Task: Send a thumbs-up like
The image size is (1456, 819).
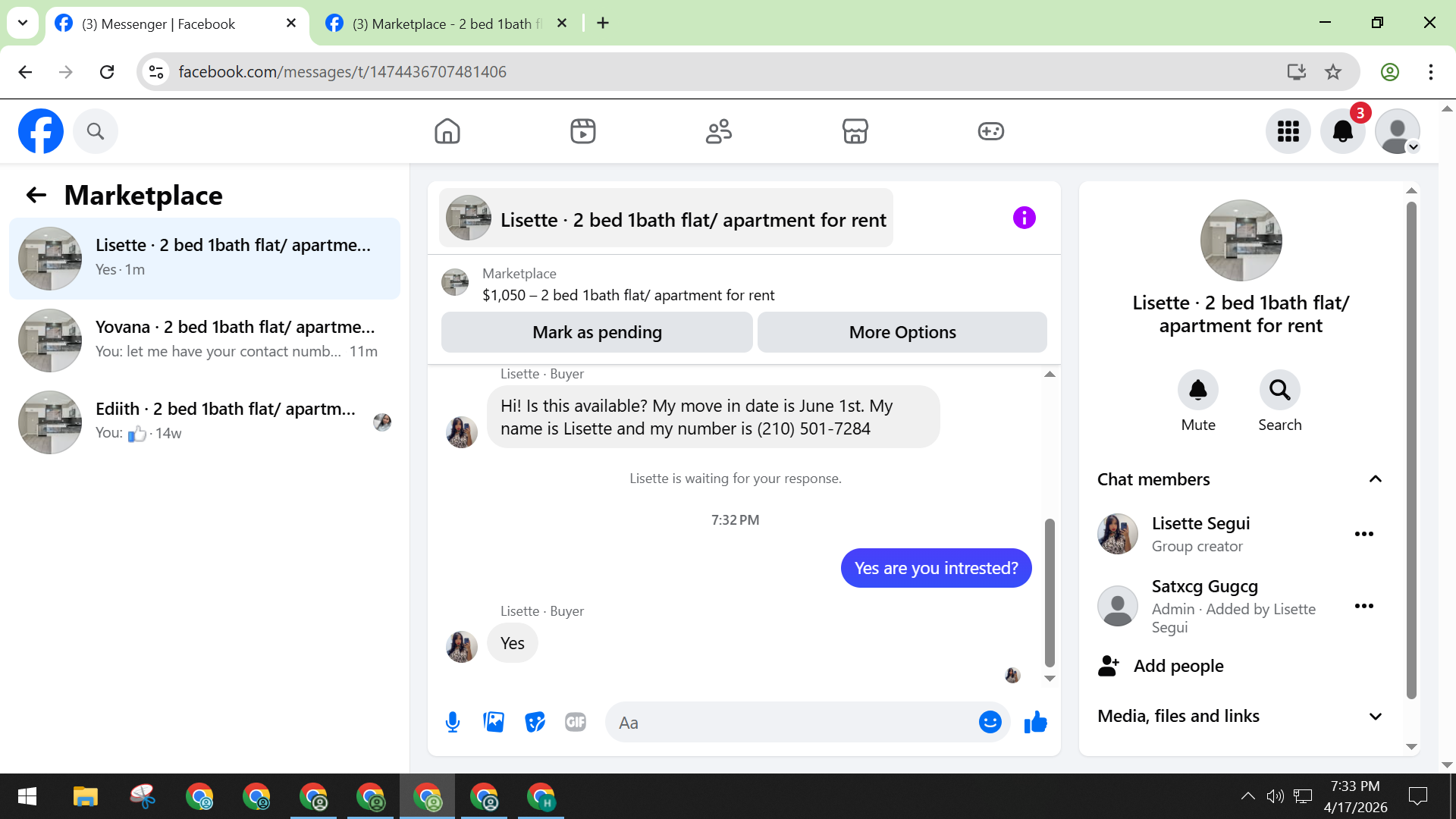Action: (1035, 722)
